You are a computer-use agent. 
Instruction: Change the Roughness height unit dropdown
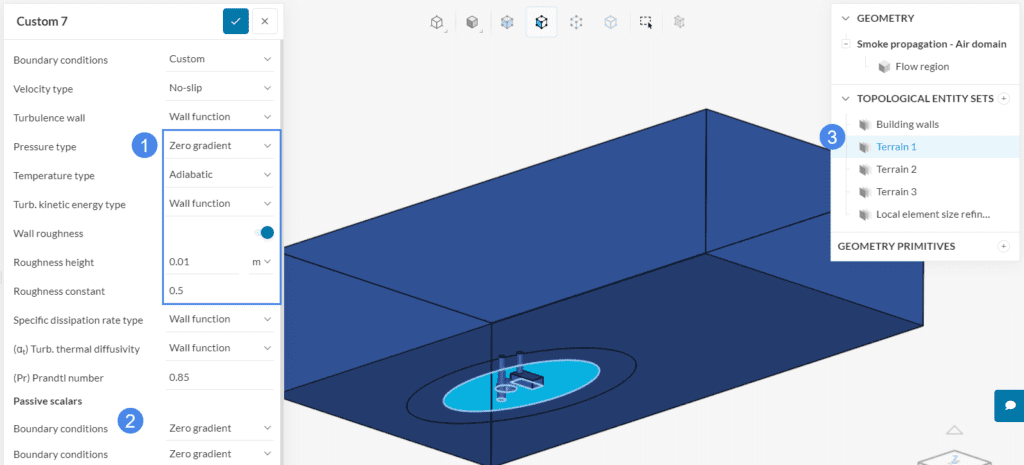(x=261, y=261)
